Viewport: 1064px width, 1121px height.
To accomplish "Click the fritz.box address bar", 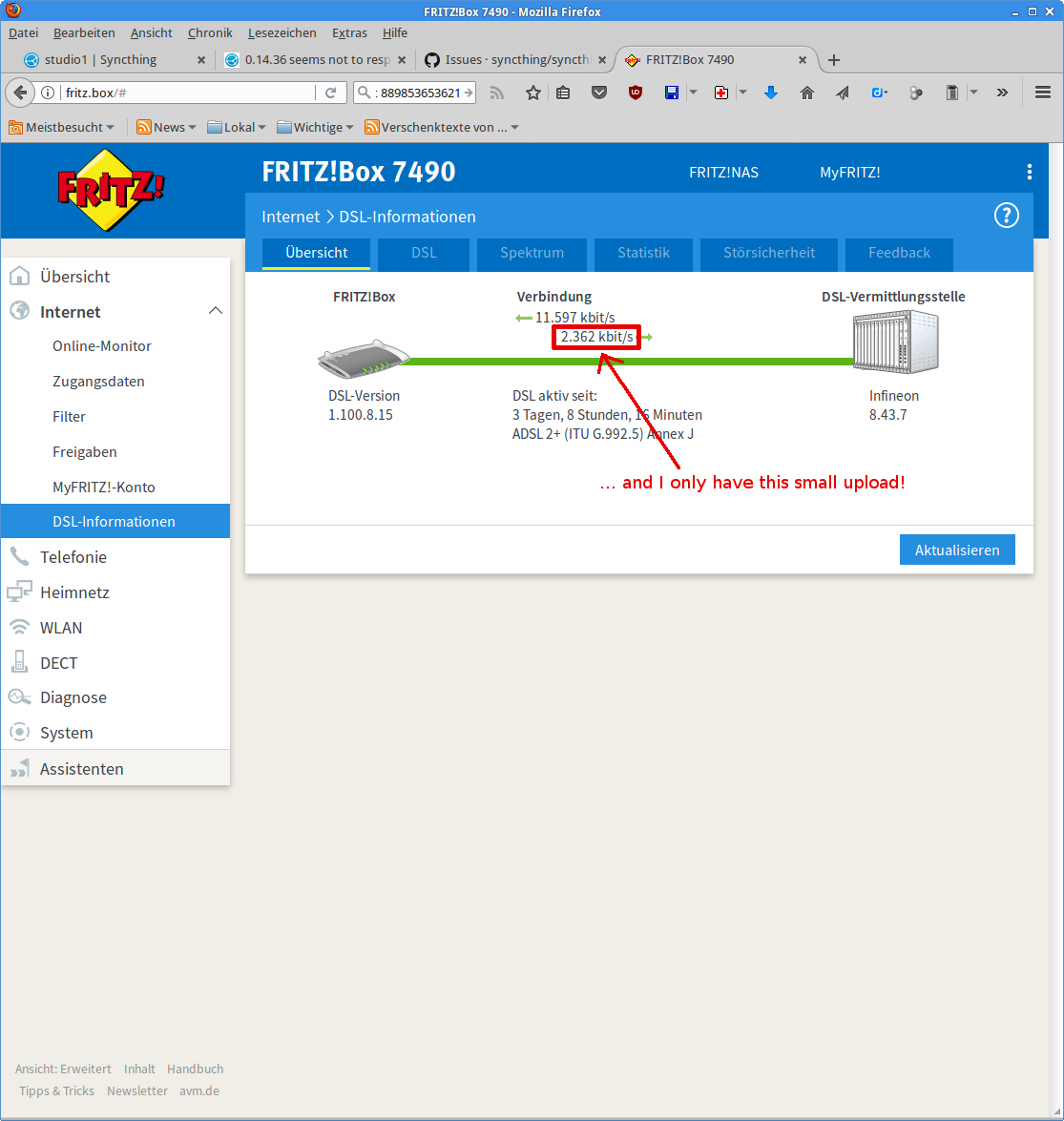I will (186, 93).
